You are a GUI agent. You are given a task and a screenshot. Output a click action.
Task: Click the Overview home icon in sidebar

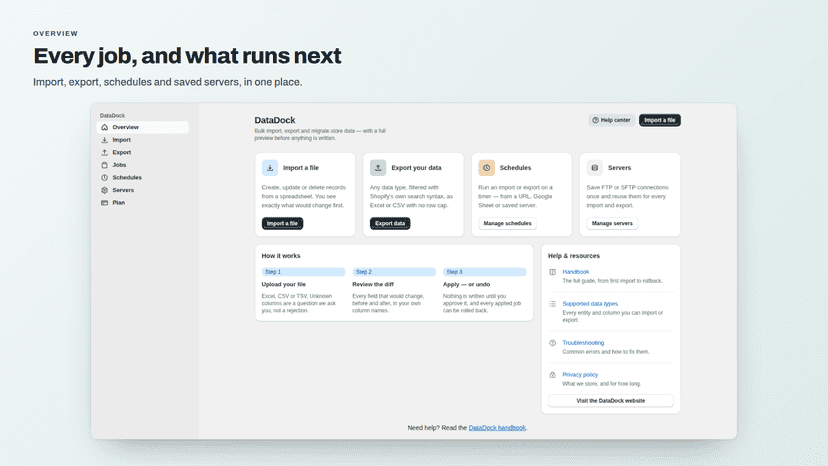click(105, 127)
